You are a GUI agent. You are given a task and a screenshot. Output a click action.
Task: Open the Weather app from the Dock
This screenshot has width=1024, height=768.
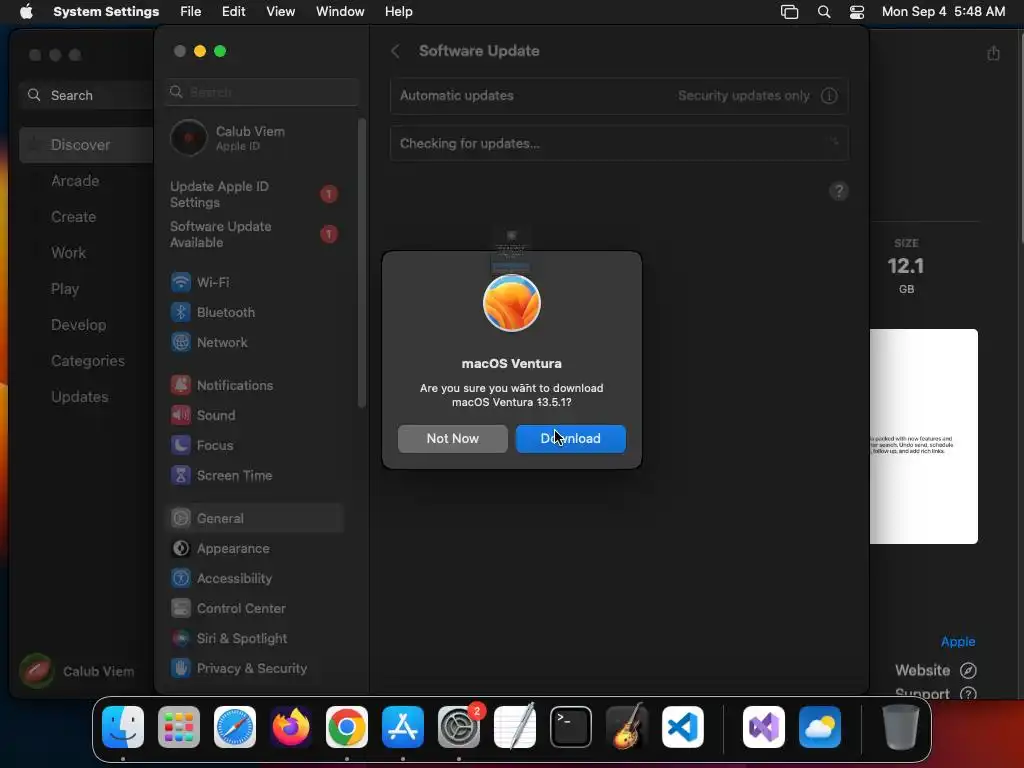(820, 727)
